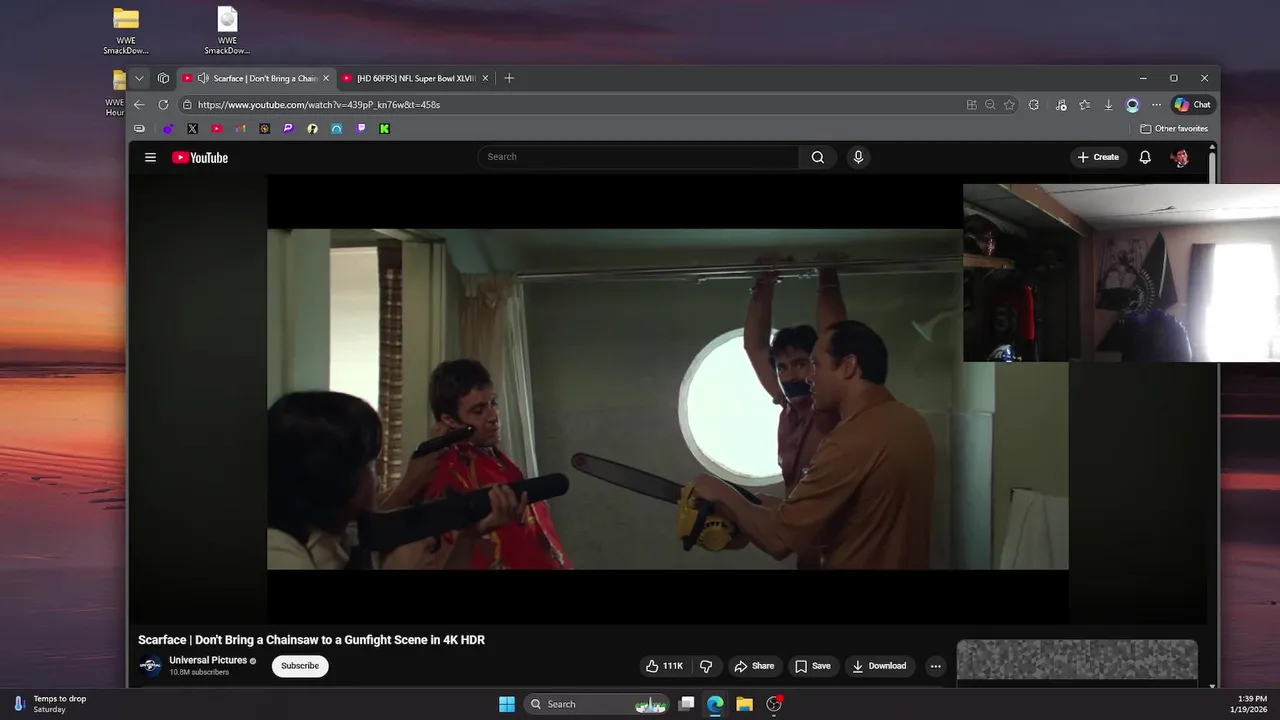Viewport: 1280px width, 720px height.
Task: Click the zoom-out magnifier in address bar
Action: pos(990,104)
